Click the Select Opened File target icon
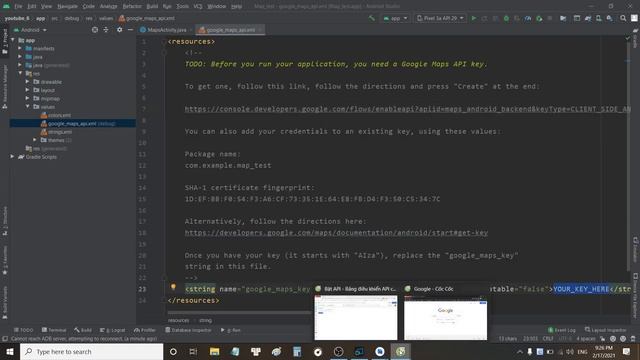 coord(95,30)
